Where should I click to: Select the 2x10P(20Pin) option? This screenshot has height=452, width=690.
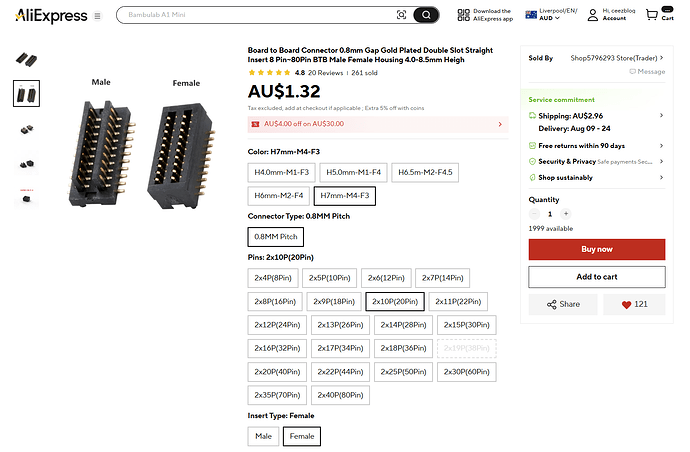(x=395, y=301)
